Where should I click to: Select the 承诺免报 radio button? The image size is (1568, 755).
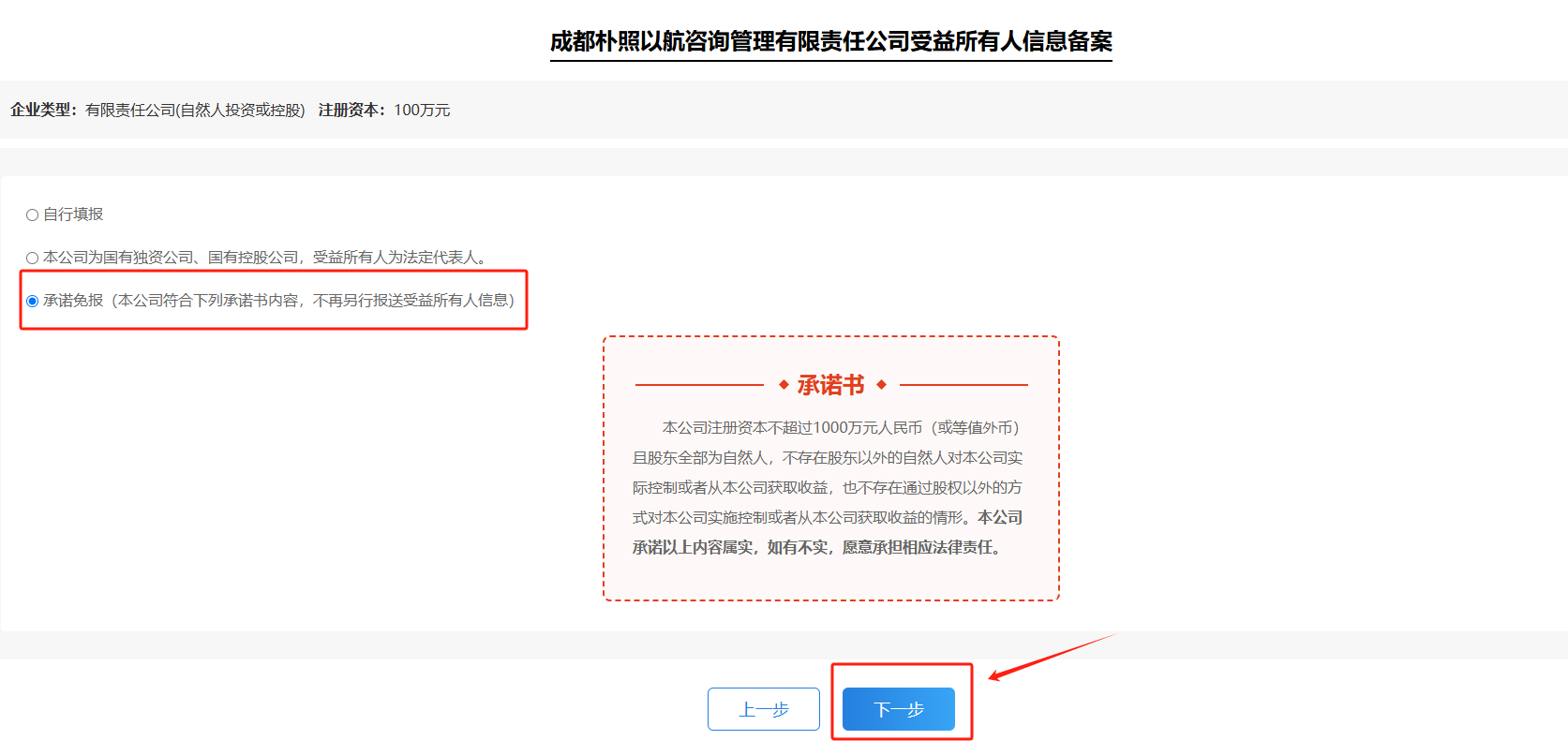[32, 301]
